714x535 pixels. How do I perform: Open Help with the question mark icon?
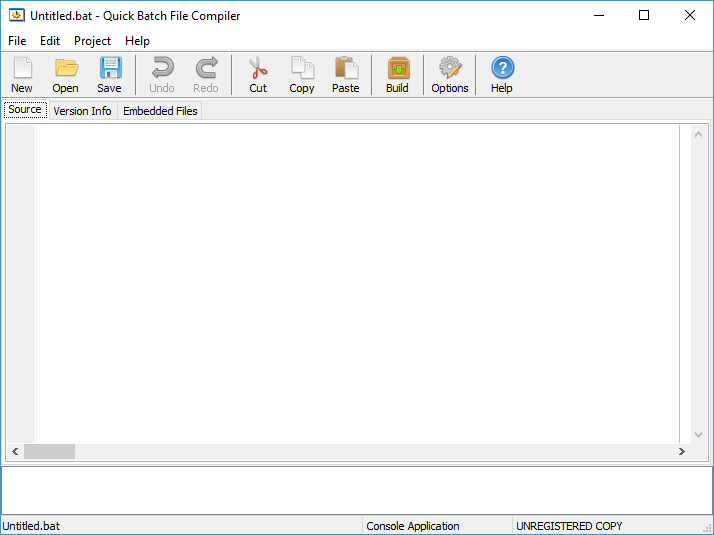(x=502, y=75)
